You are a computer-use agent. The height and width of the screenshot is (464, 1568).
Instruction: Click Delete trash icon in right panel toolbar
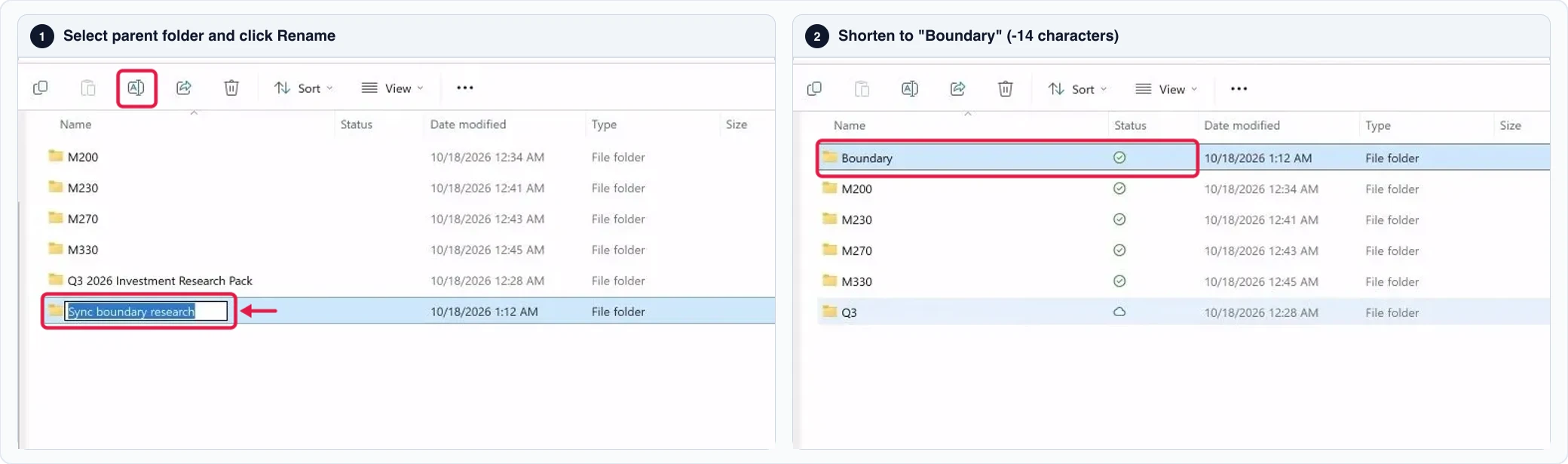(1006, 89)
